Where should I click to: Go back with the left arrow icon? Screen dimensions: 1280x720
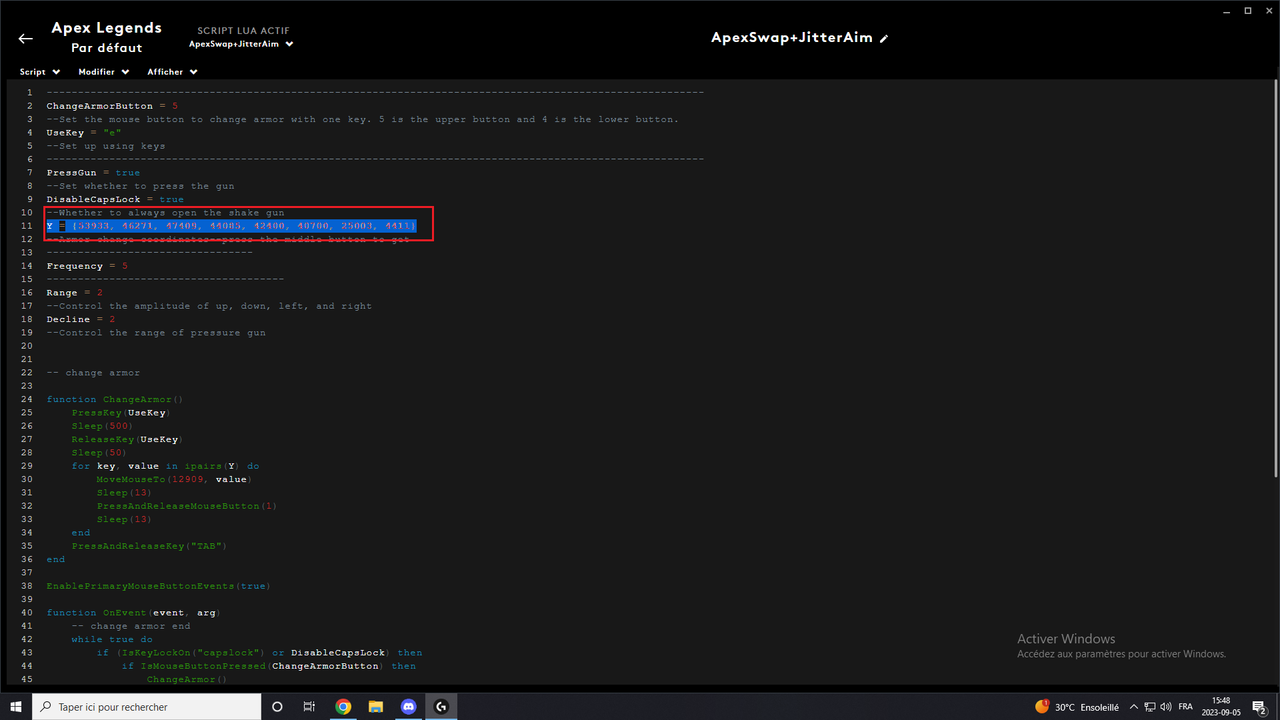click(x=25, y=39)
